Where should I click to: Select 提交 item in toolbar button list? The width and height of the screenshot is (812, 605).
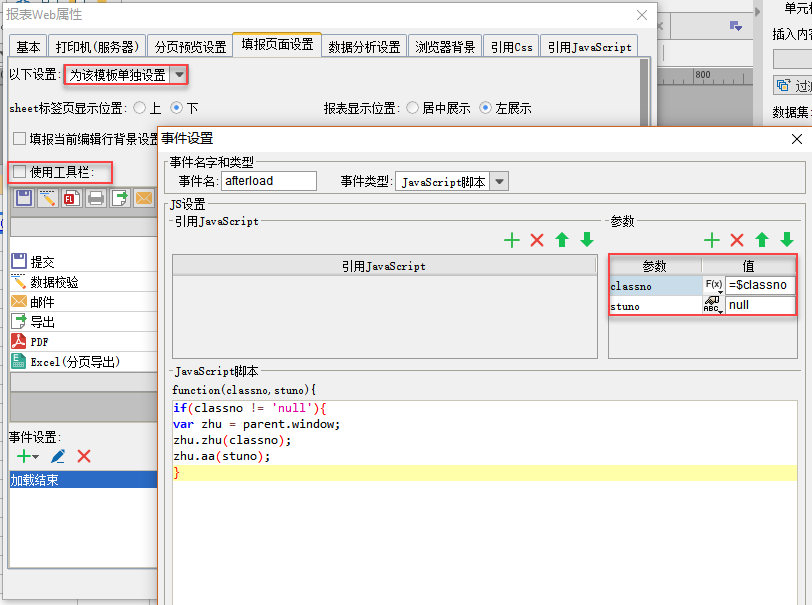pyautogui.click(x=83, y=262)
